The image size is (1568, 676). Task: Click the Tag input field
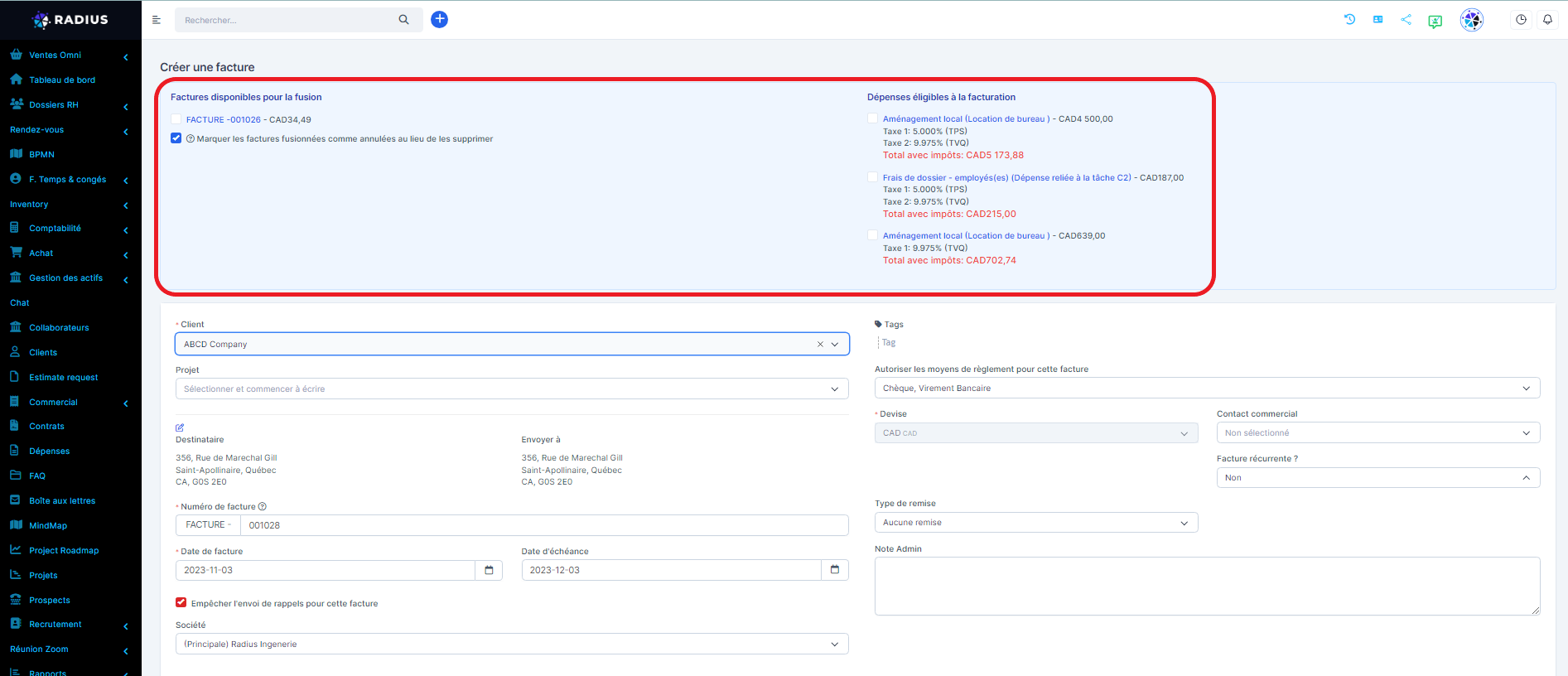tap(889, 342)
